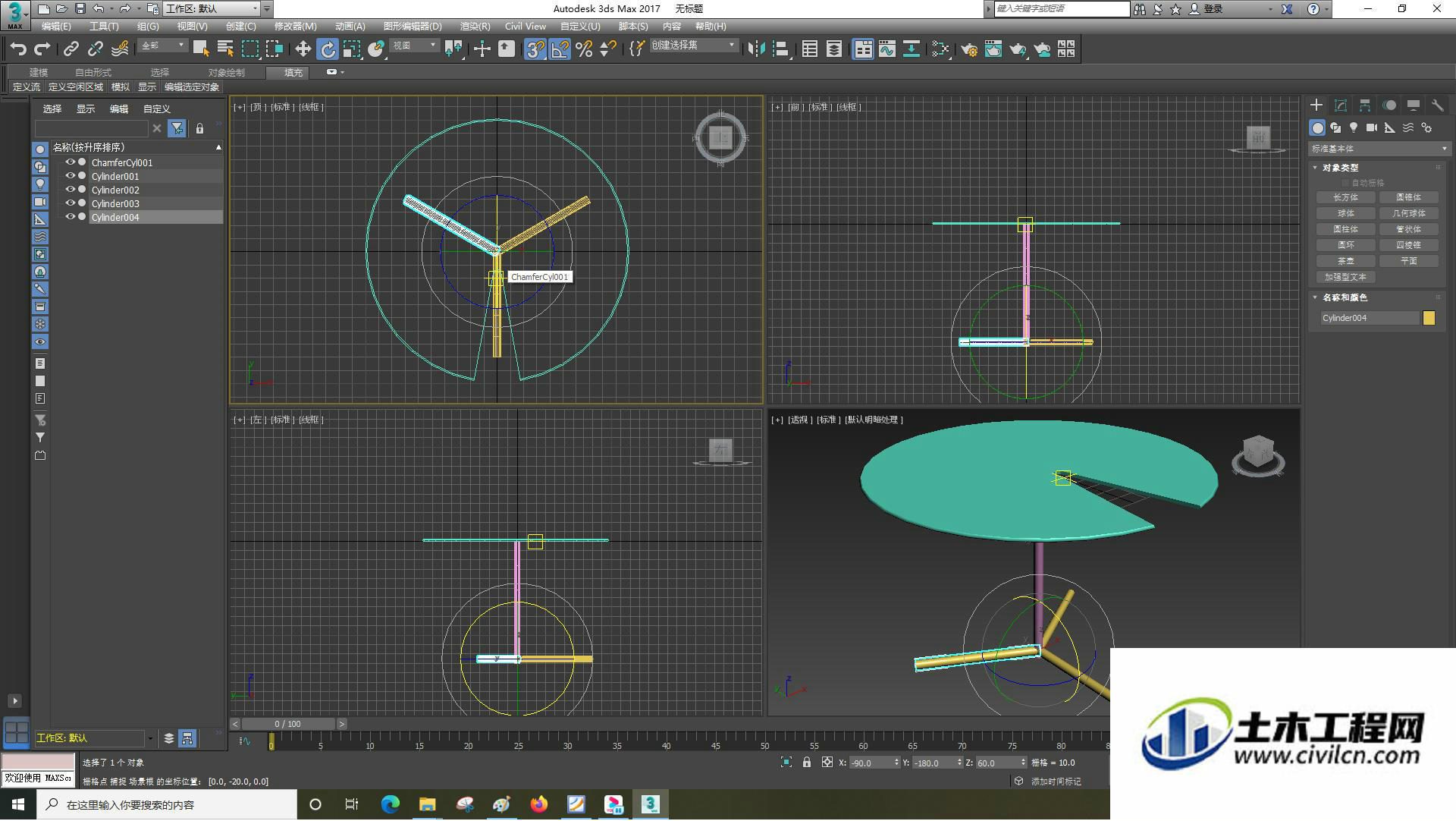
Task: Toggle the Percent Snap button
Action: 584,49
